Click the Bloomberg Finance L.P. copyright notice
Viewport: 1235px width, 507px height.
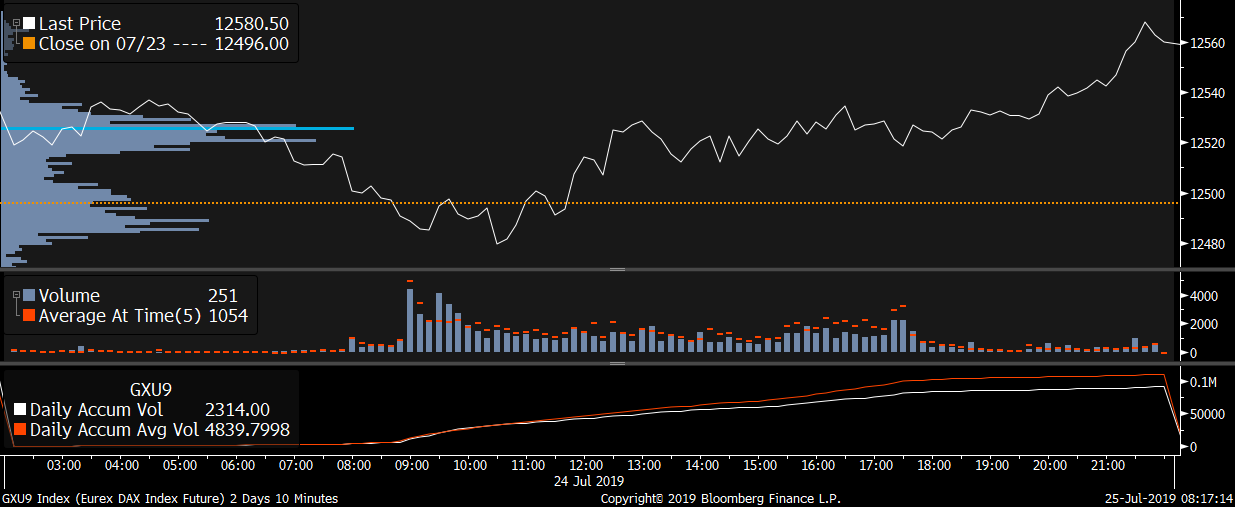720,498
